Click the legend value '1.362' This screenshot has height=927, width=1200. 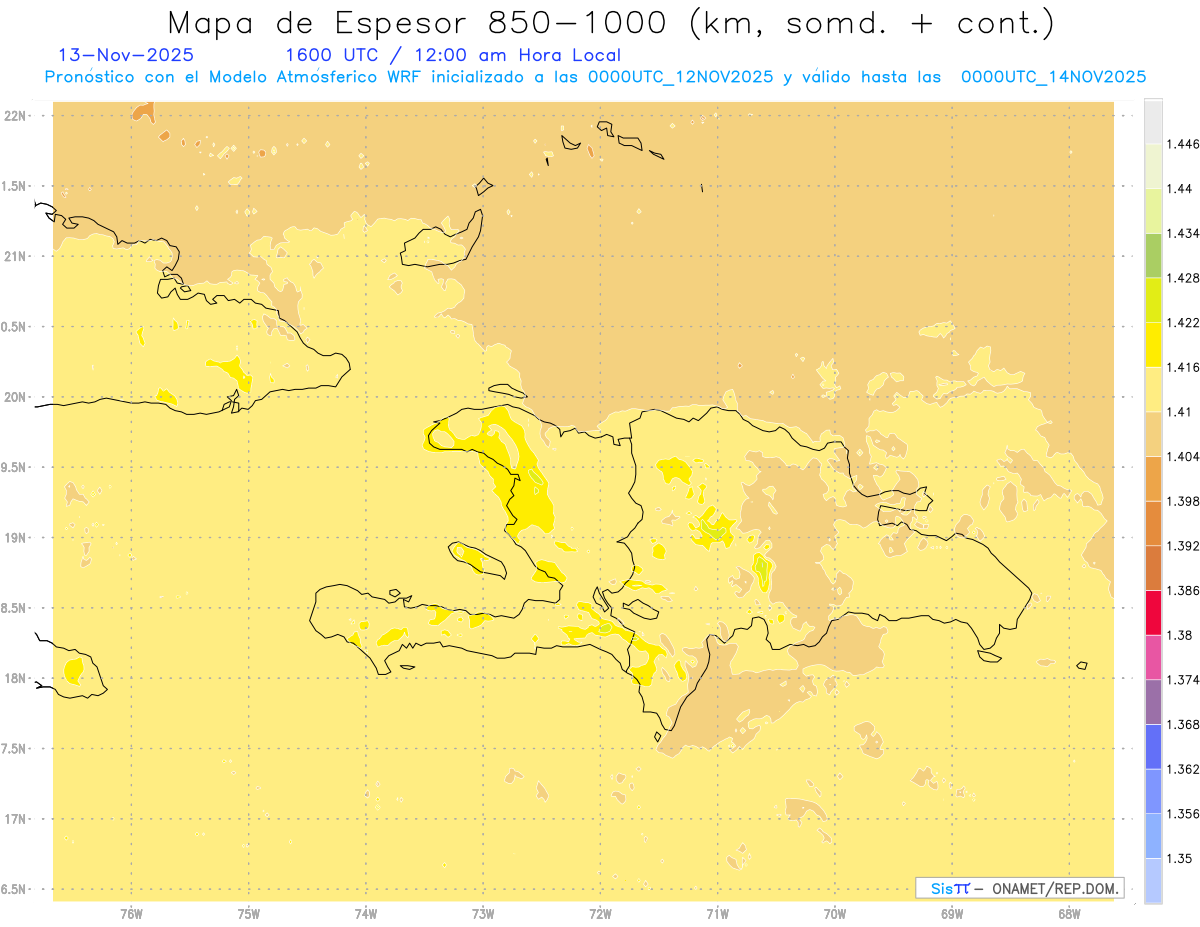point(1184,769)
